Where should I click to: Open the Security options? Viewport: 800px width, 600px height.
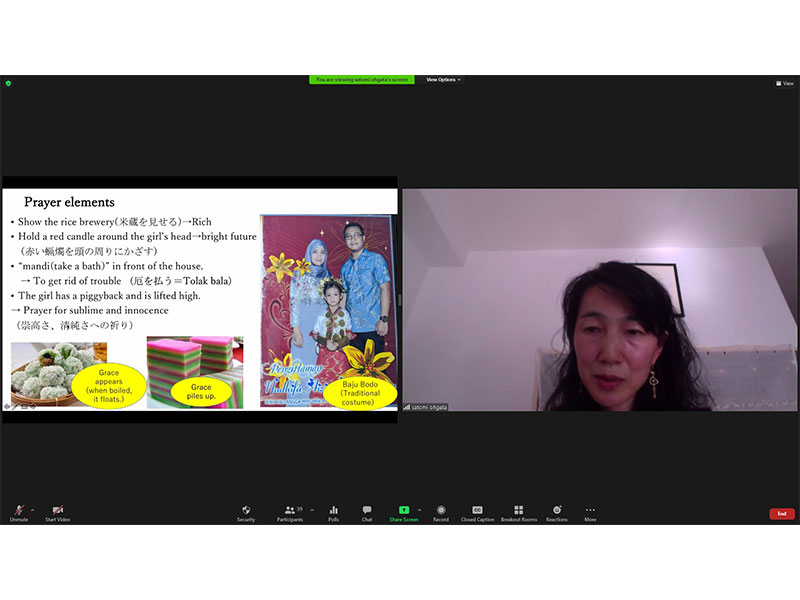[246, 512]
